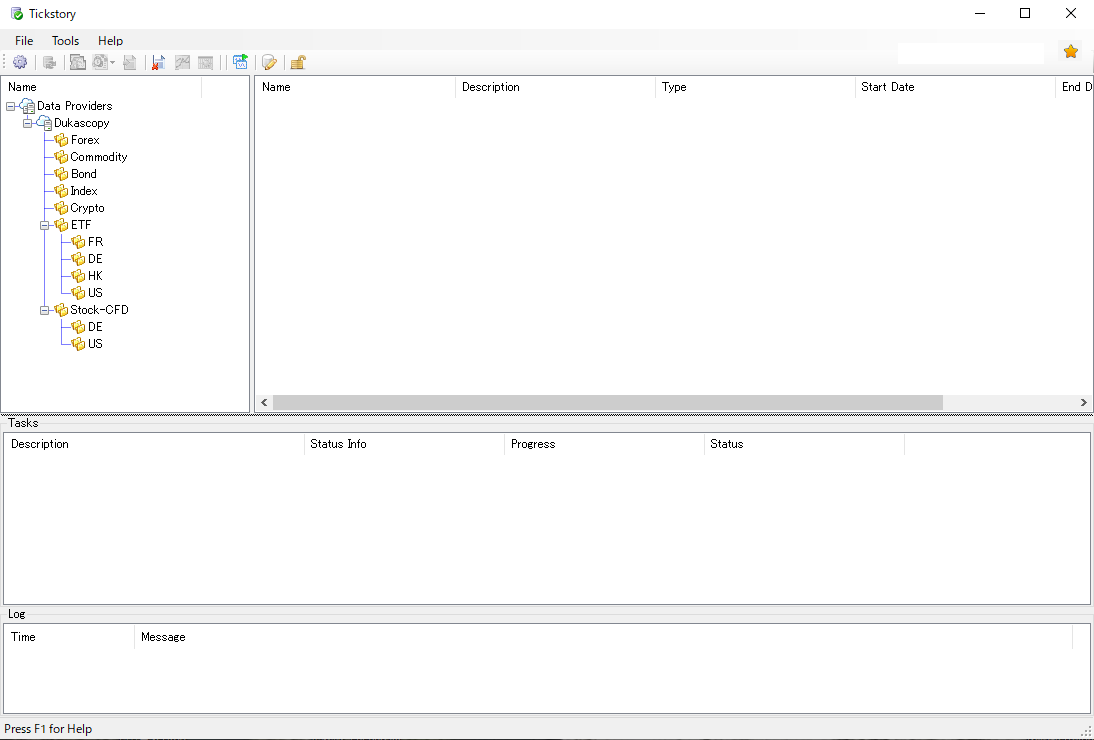Click the grayed chart view toolbar icon
This screenshot has height=740, width=1094.
[x=182, y=63]
